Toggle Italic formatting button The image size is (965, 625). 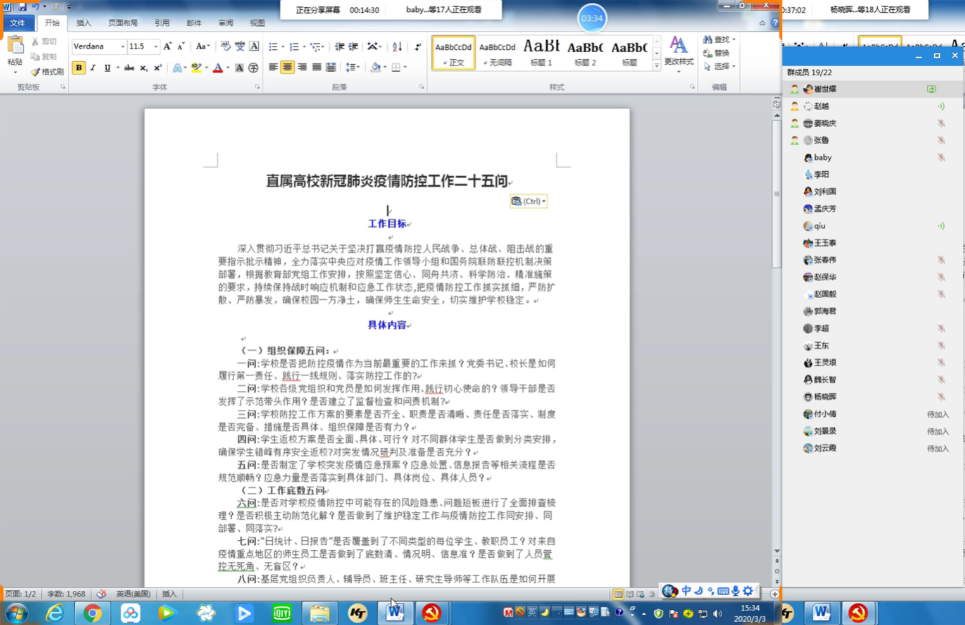(93, 68)
